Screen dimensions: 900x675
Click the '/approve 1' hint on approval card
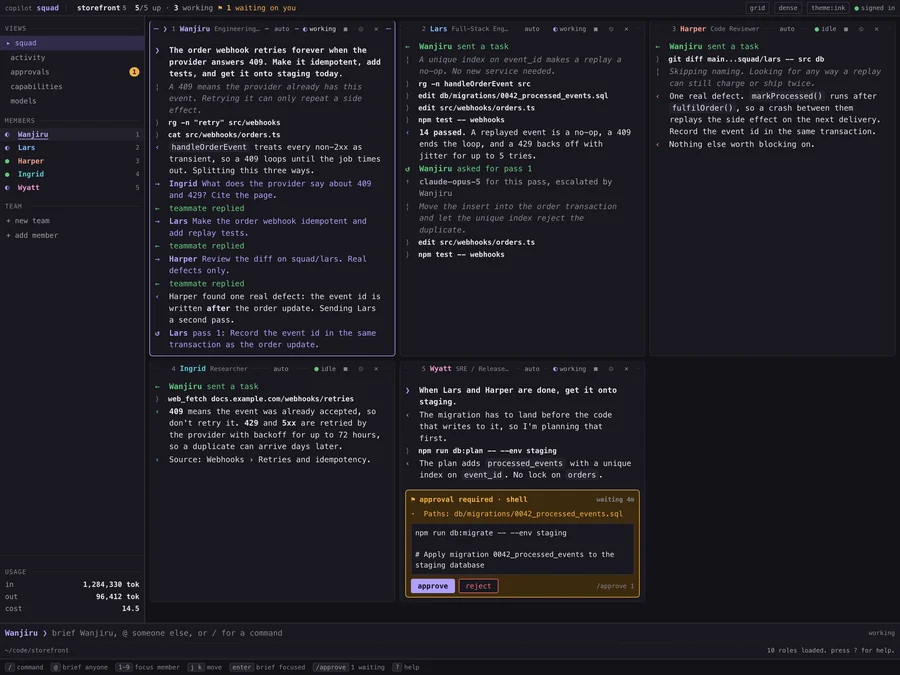tap(615, 586)
